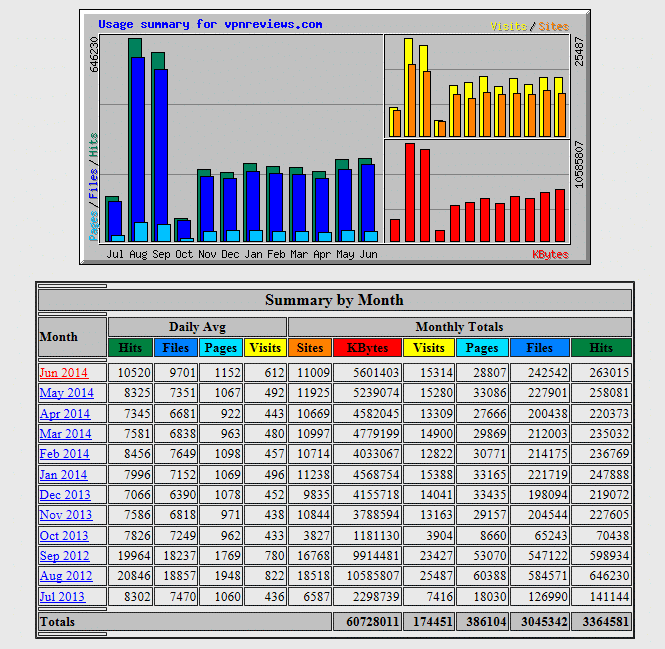Open the Jul 2013 link
This screenshot has width=665, height=649.
(x=62, y=597)
